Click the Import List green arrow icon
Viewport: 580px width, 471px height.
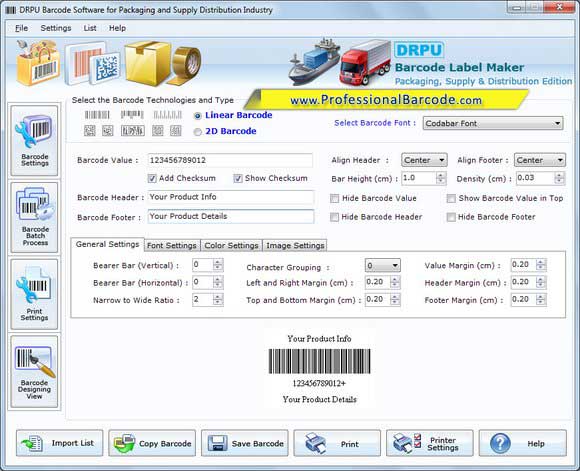(x=32, y=443)
